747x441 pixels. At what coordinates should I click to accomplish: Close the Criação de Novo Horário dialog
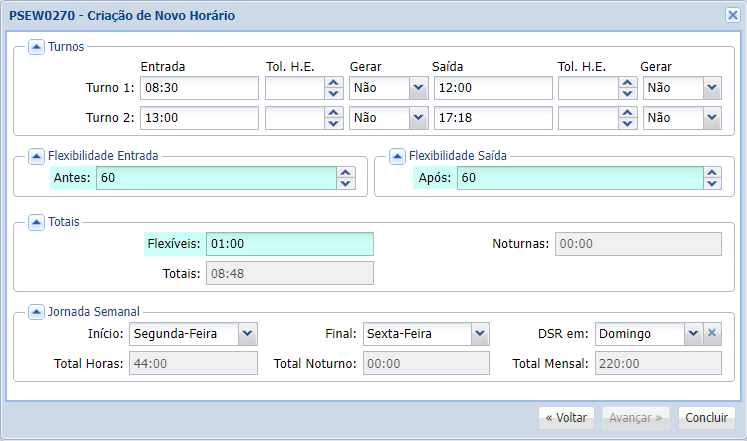click(x=732, y=14)
